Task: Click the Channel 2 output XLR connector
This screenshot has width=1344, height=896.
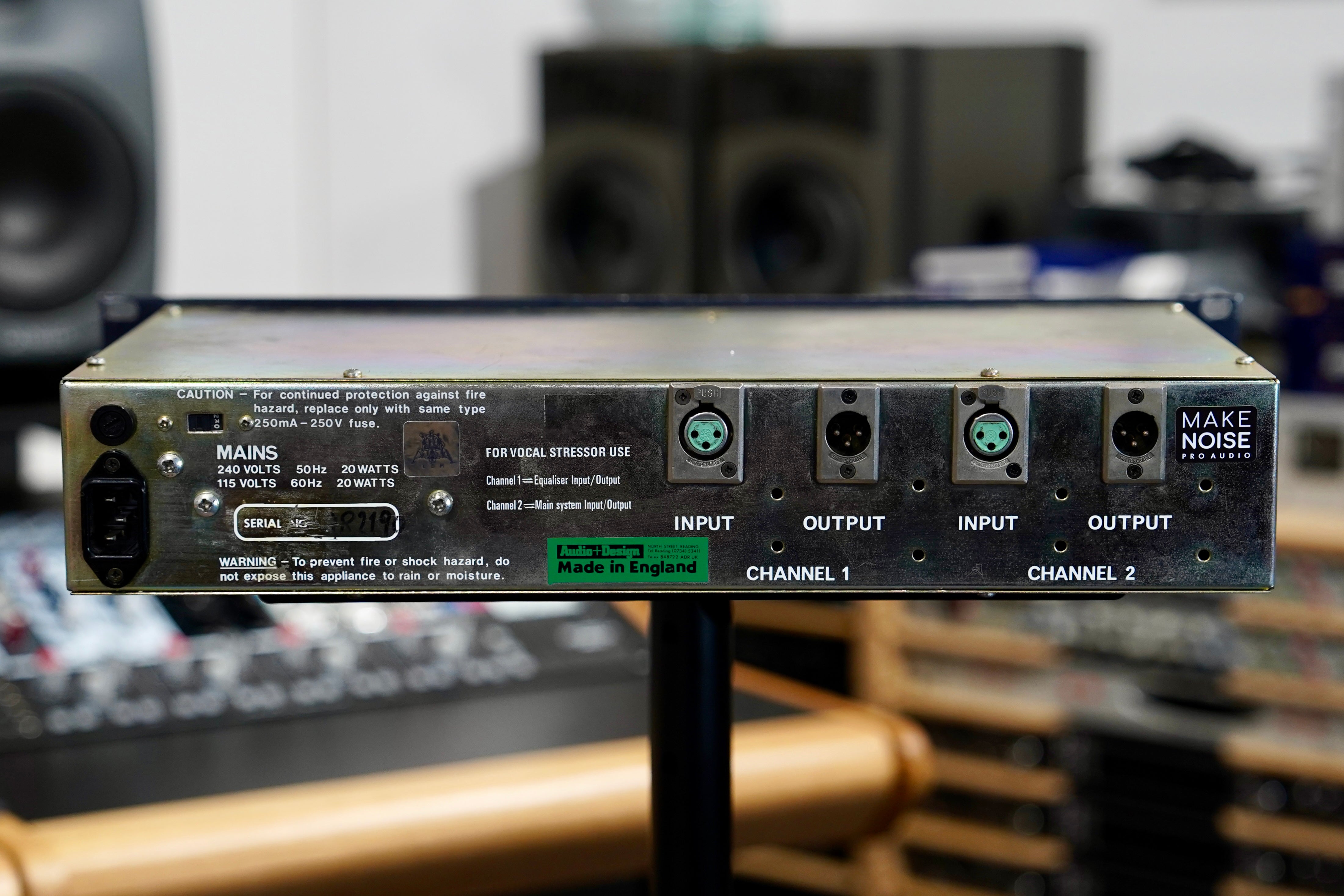Action: pos(1134,433)
